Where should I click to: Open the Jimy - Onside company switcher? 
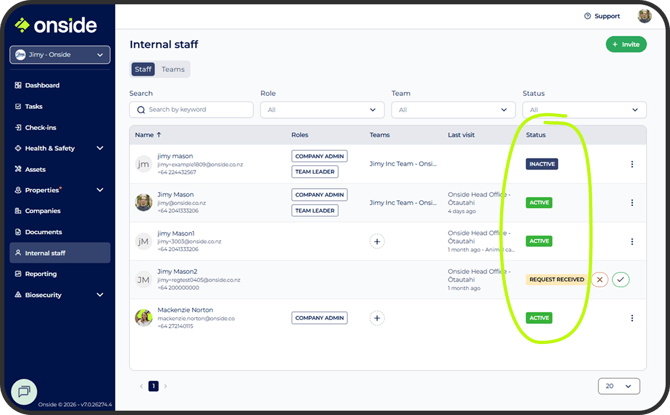[x=60, y=55]
